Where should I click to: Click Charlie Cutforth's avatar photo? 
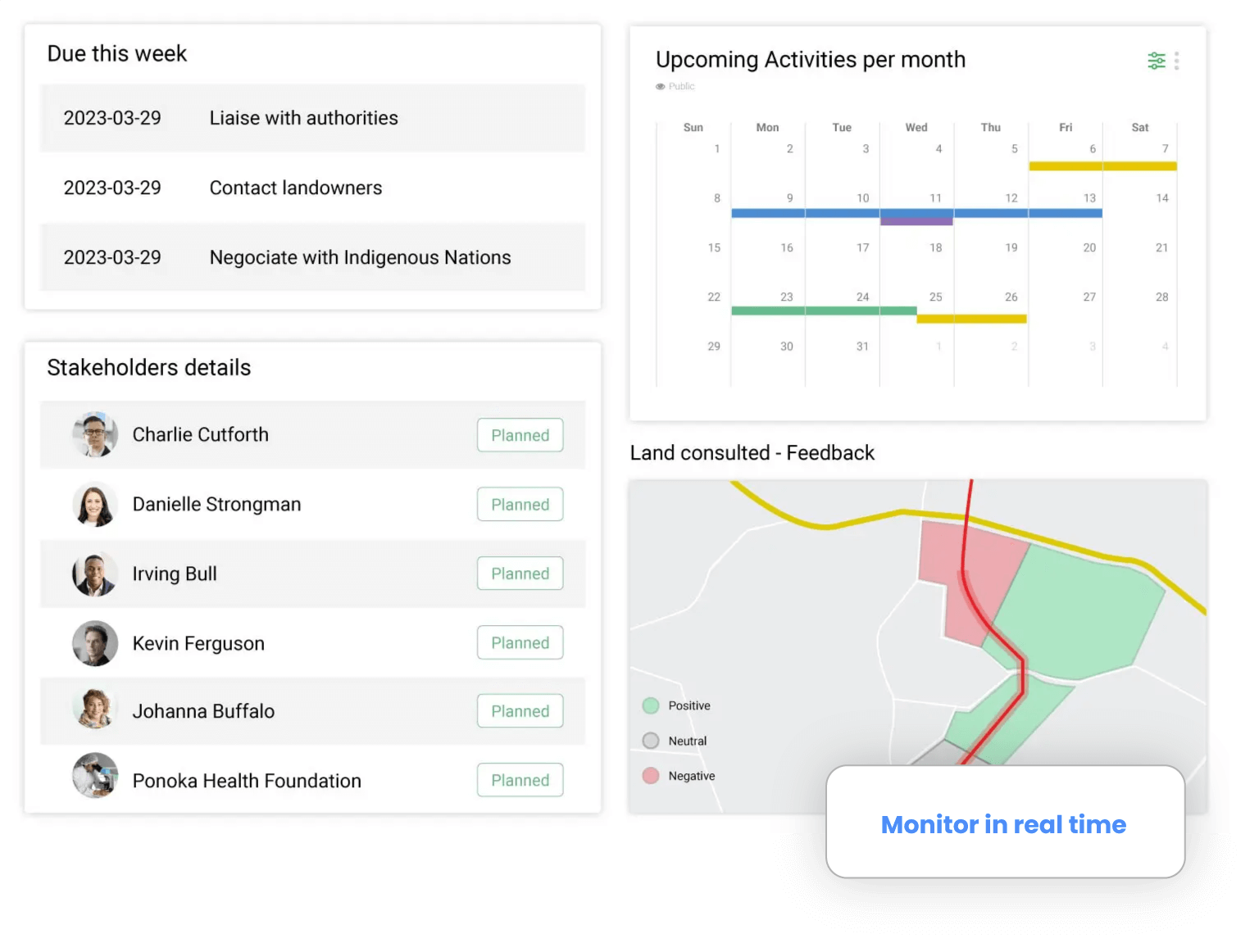point(95,434)
